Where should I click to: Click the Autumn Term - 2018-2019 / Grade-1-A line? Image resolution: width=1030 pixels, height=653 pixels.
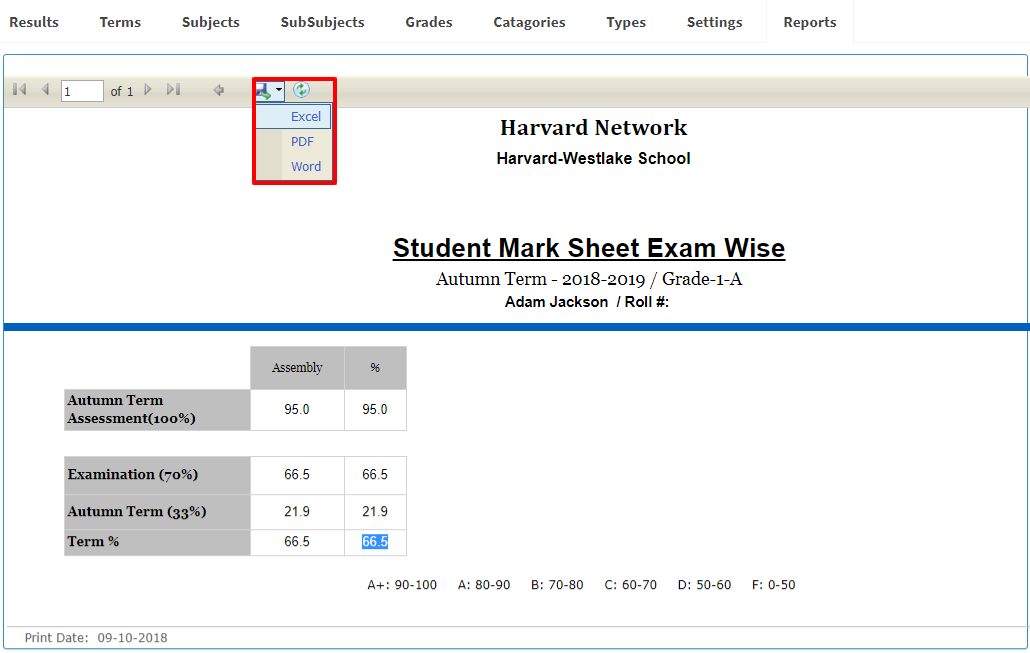(x=589, y=279)
